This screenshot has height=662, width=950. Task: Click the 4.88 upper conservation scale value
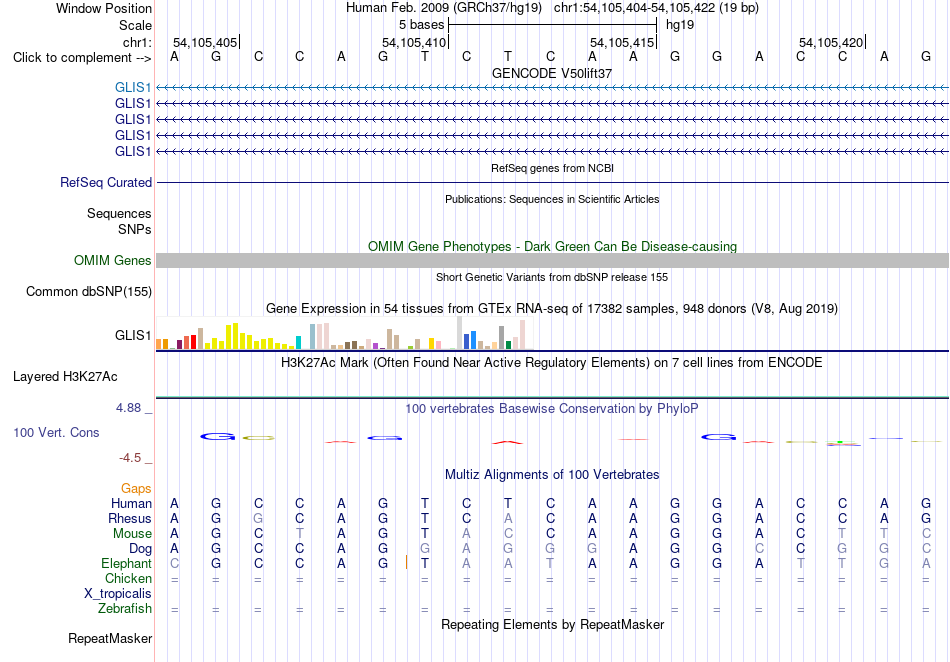click(x=128, y=408)
